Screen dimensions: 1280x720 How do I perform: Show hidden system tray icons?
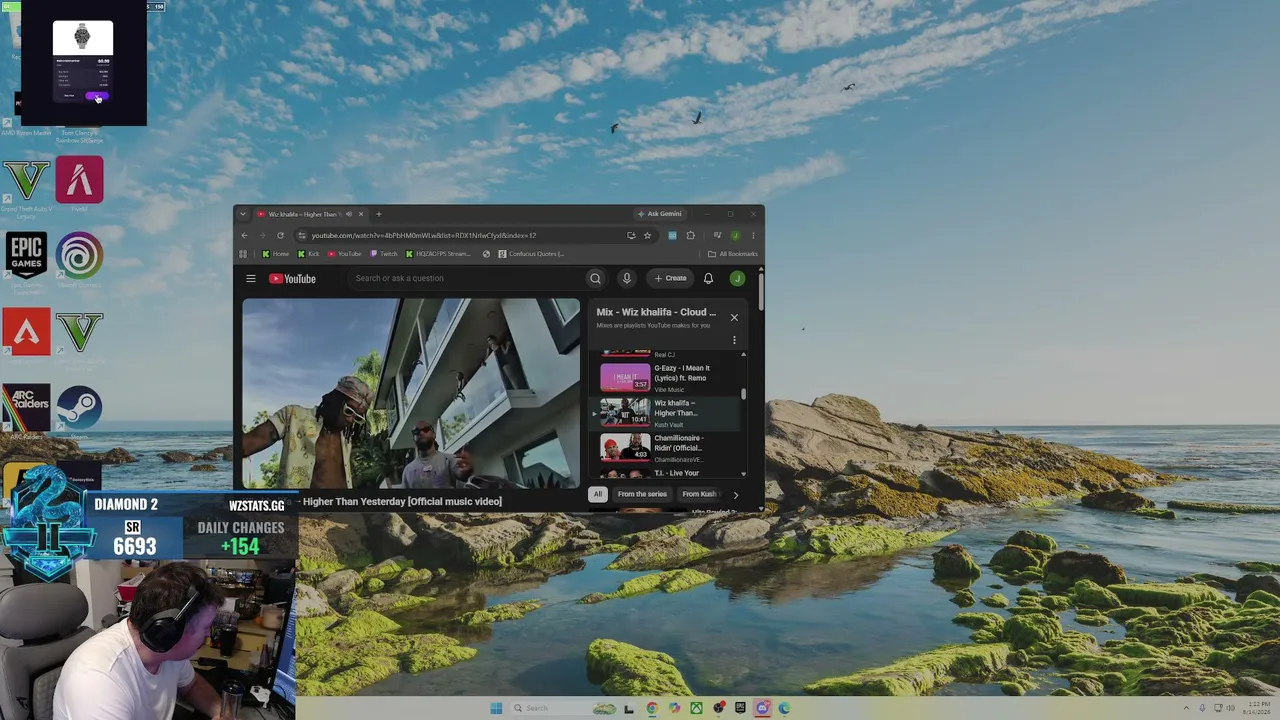pyautogui.click(x=1187, y=708)
